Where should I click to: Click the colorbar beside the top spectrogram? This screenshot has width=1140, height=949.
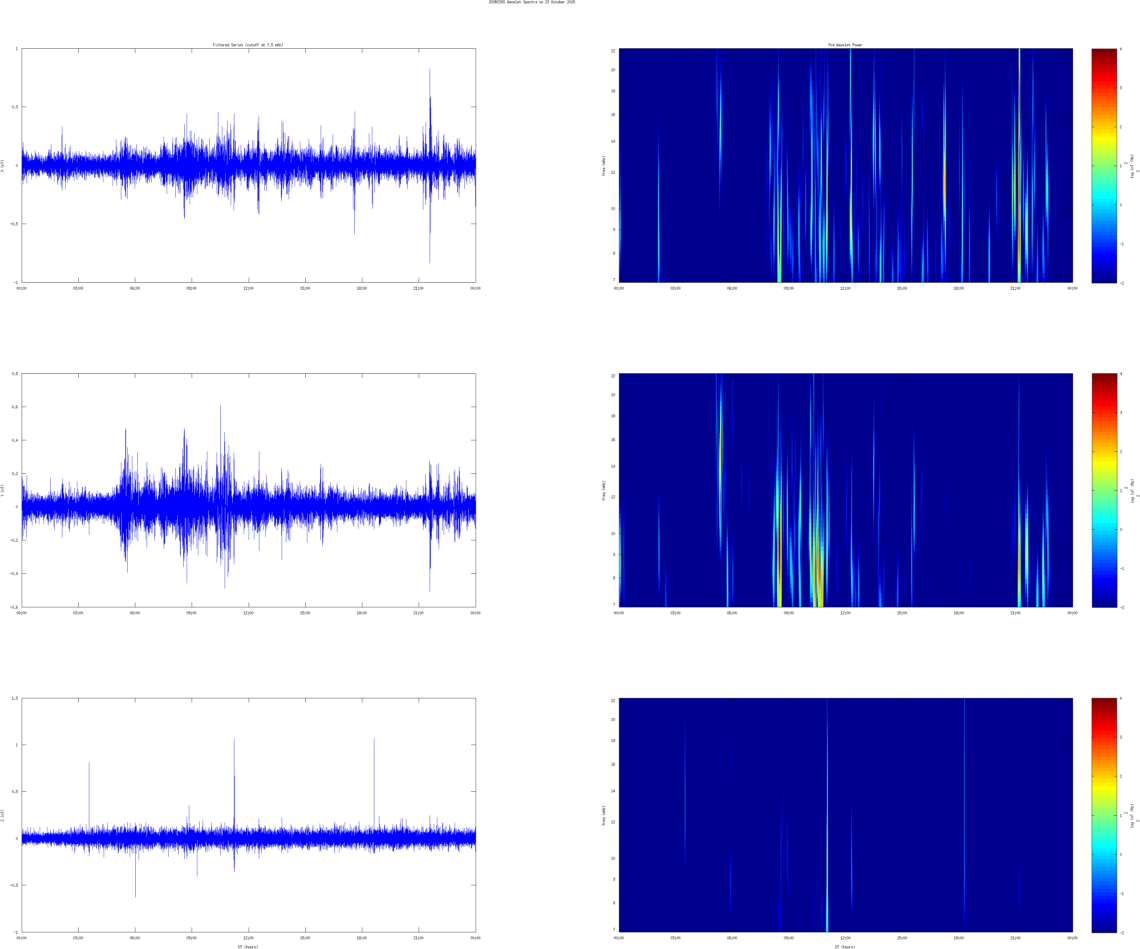click(1104, 165)
